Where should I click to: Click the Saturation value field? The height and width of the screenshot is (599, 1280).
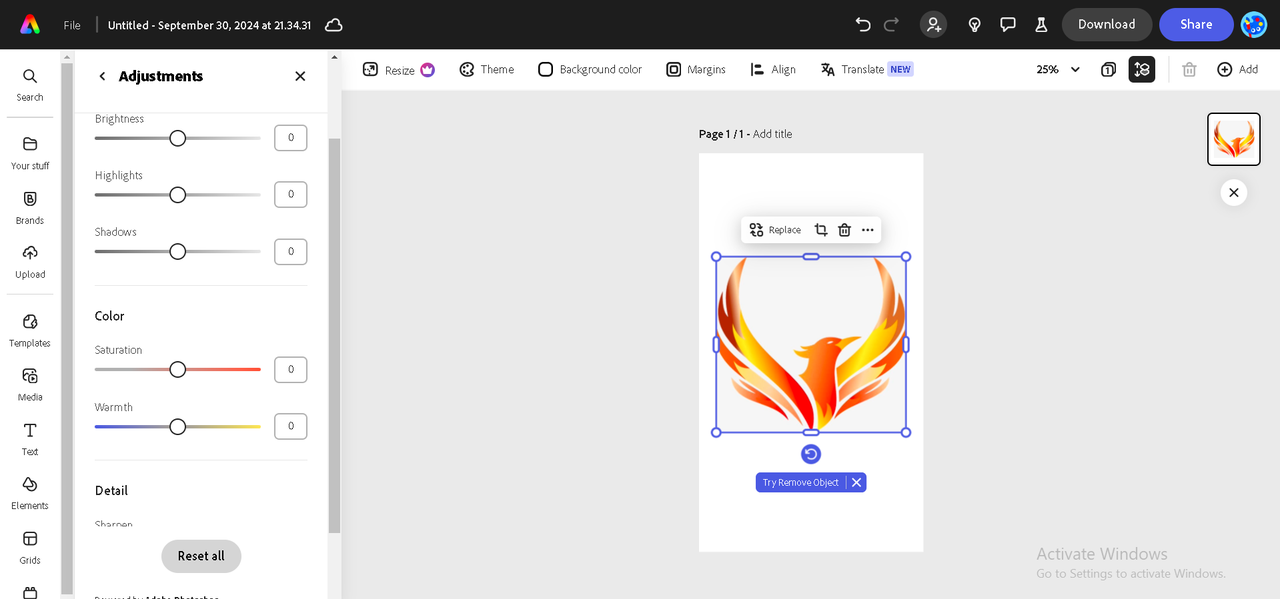[x=291, y=369]
